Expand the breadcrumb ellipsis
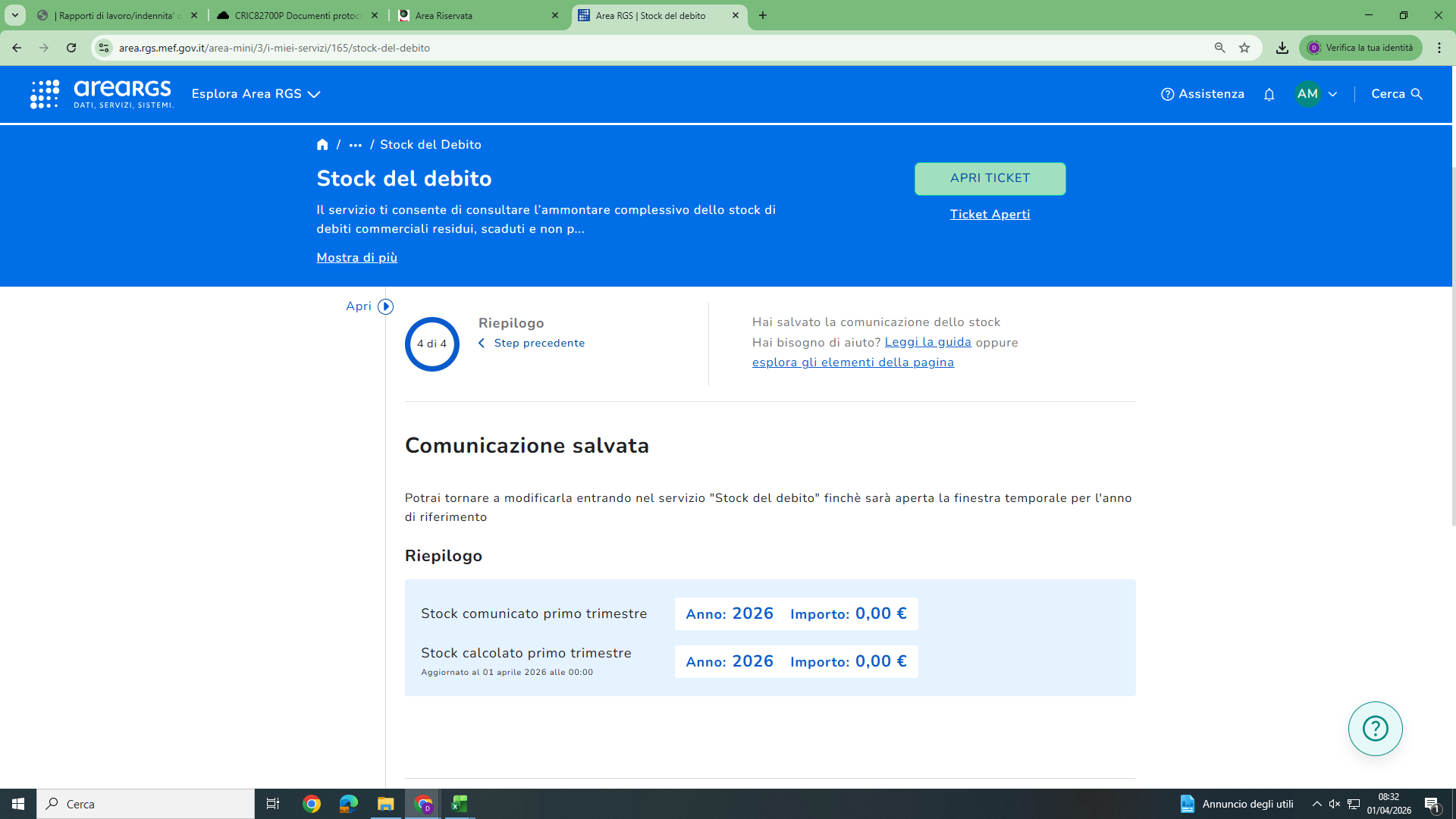 [355, 145]
